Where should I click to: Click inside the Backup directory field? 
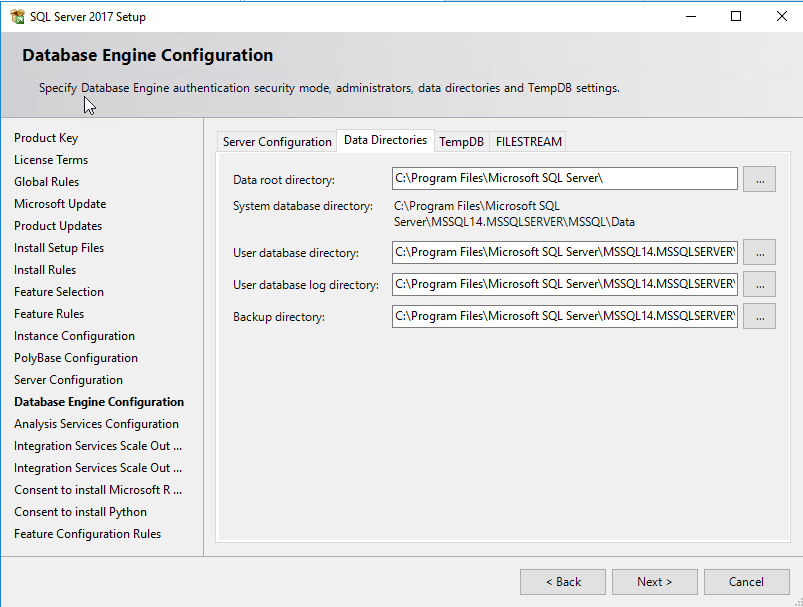point(565,316)
